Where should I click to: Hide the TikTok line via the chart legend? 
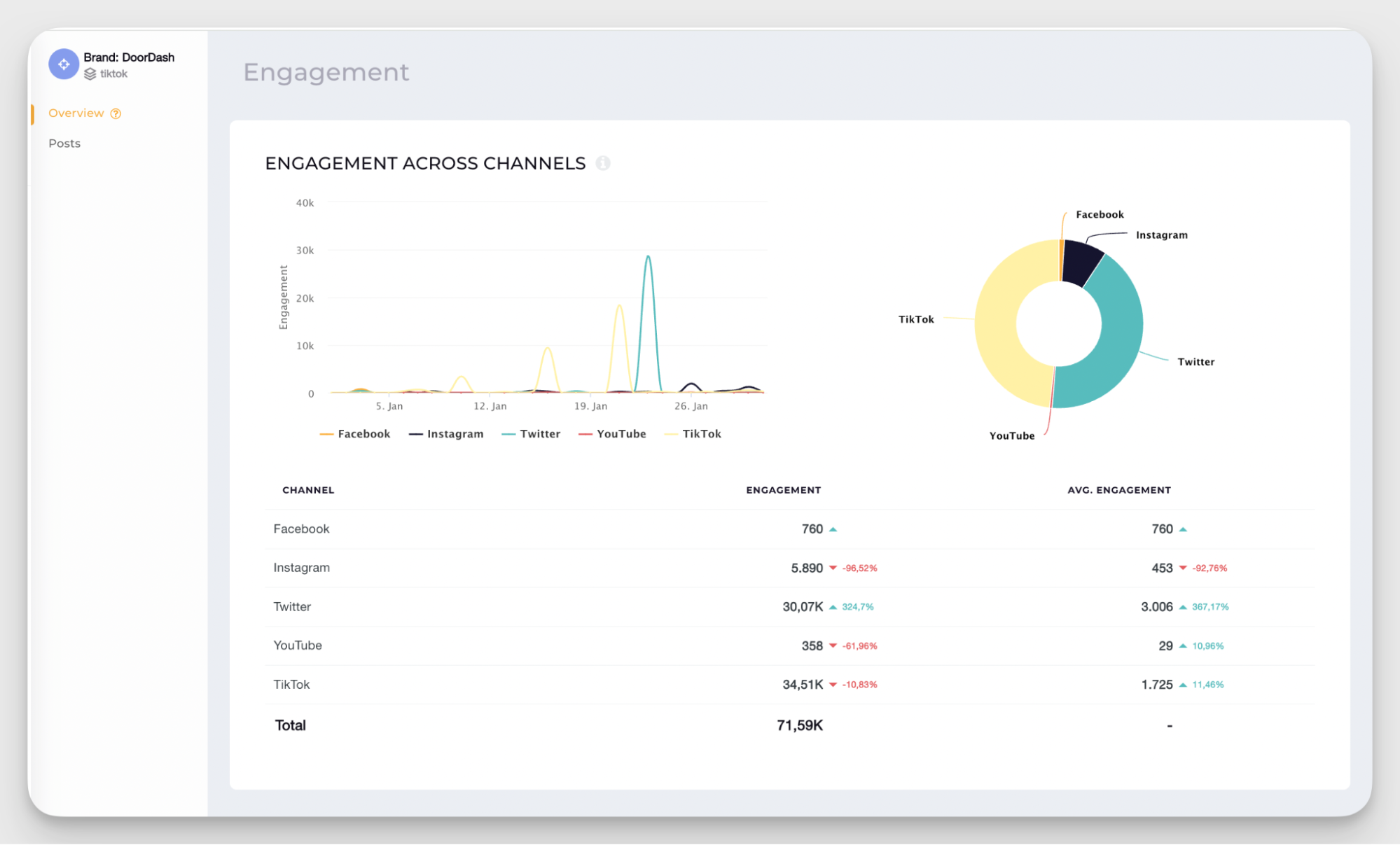point(702,433)
